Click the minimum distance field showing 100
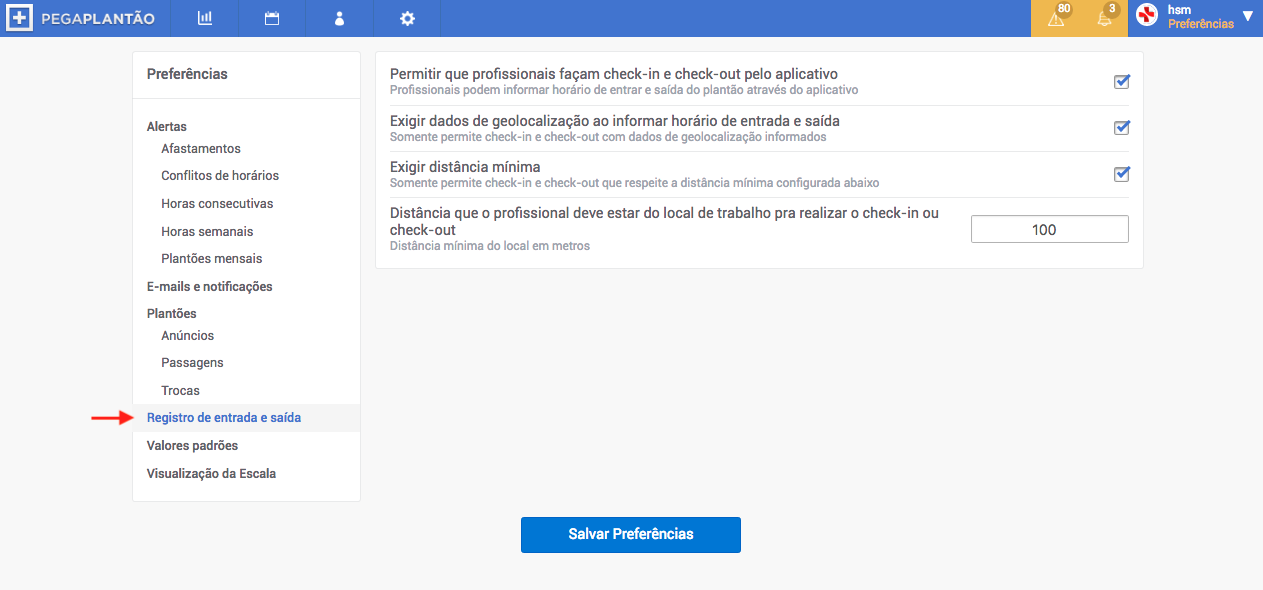The width and height of the screenshot is (1263, 590). pos(1050,229)
